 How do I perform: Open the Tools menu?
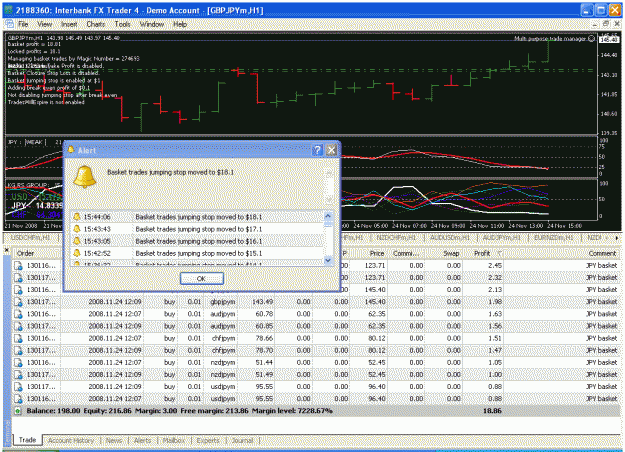coord(122,24)
